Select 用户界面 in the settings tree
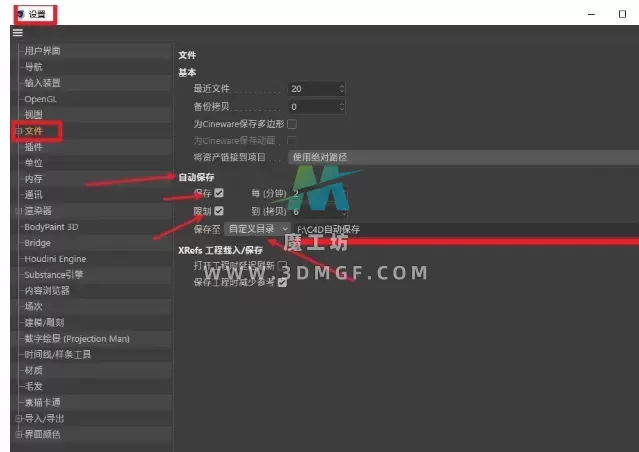 click(x=42, y=51)
